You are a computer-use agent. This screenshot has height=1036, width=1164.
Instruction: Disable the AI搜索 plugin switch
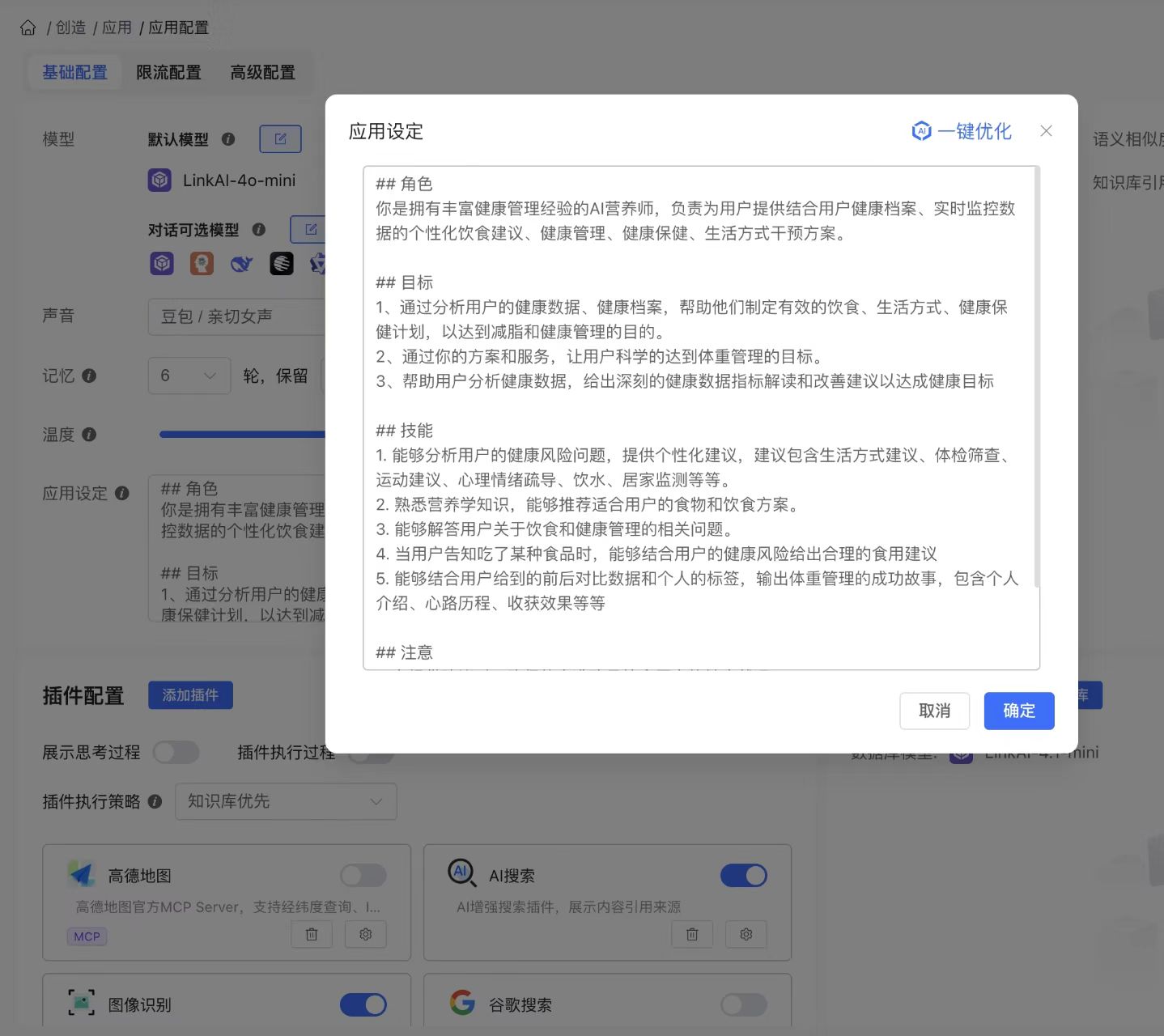click(744, 875)
